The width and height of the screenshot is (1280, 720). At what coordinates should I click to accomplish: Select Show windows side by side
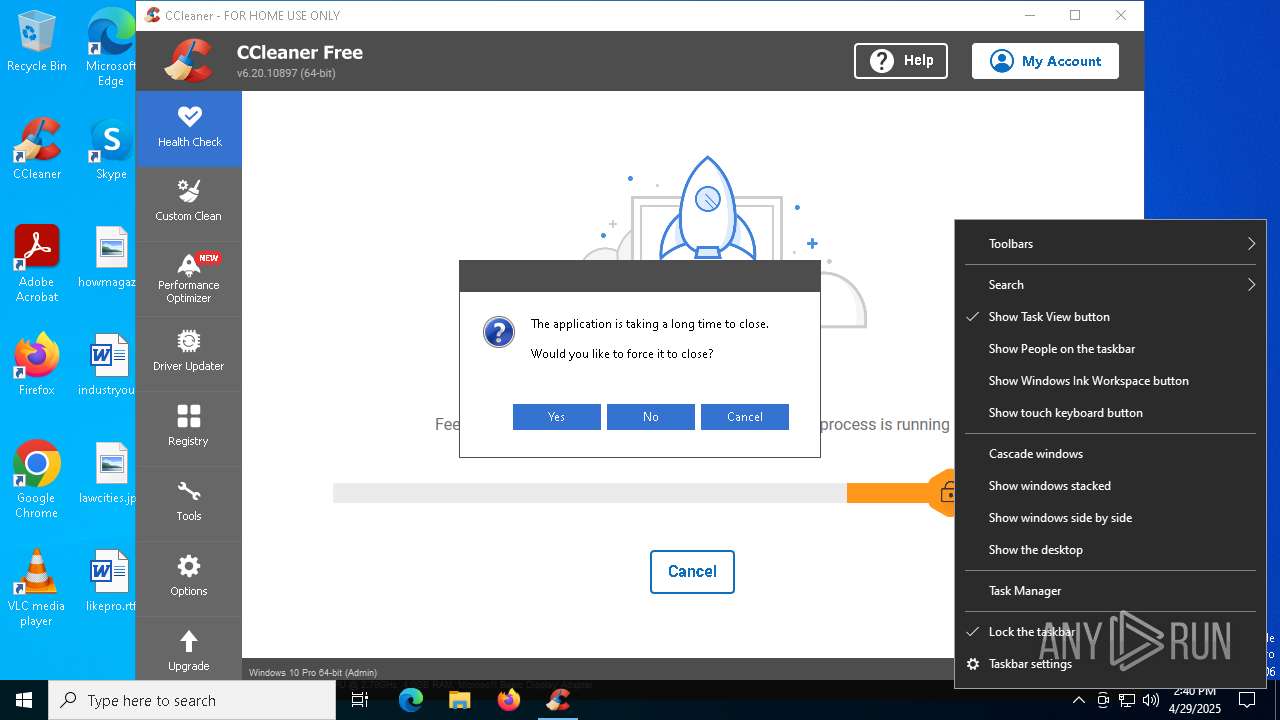1110,518
